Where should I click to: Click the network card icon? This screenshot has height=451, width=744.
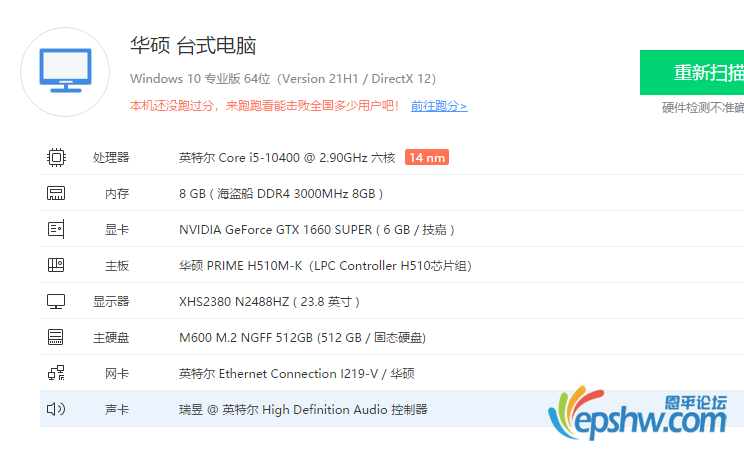(x=56, y=373)
